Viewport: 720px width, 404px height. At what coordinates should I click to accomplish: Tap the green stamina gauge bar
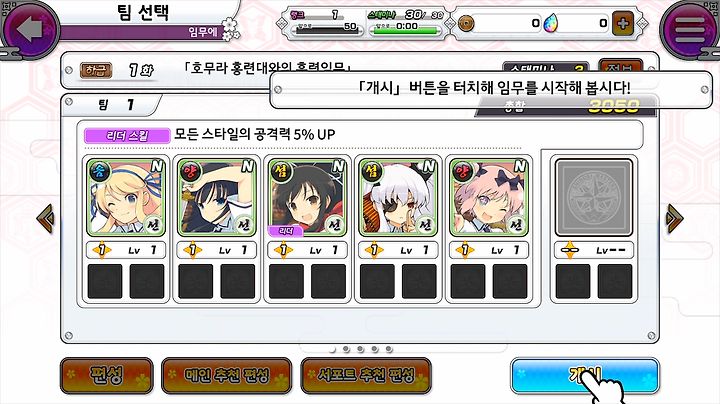405,32
